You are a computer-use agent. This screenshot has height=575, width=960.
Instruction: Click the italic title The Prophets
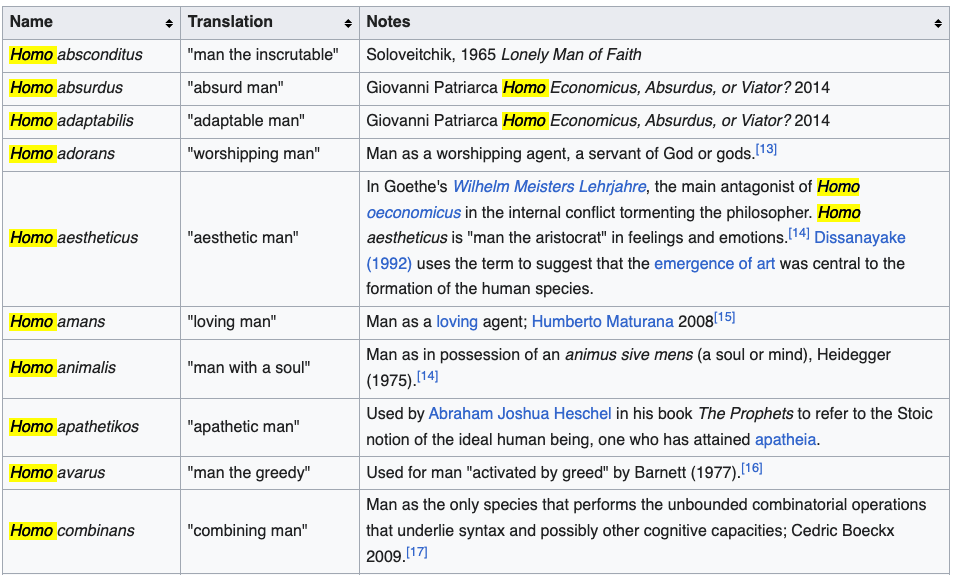tap(746, 414)
